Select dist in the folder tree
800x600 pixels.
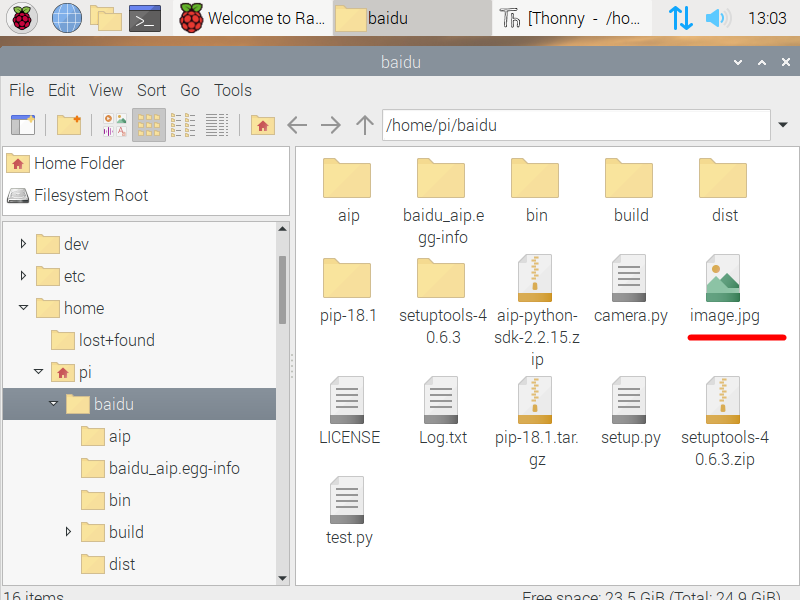click(x=108, y=564)
